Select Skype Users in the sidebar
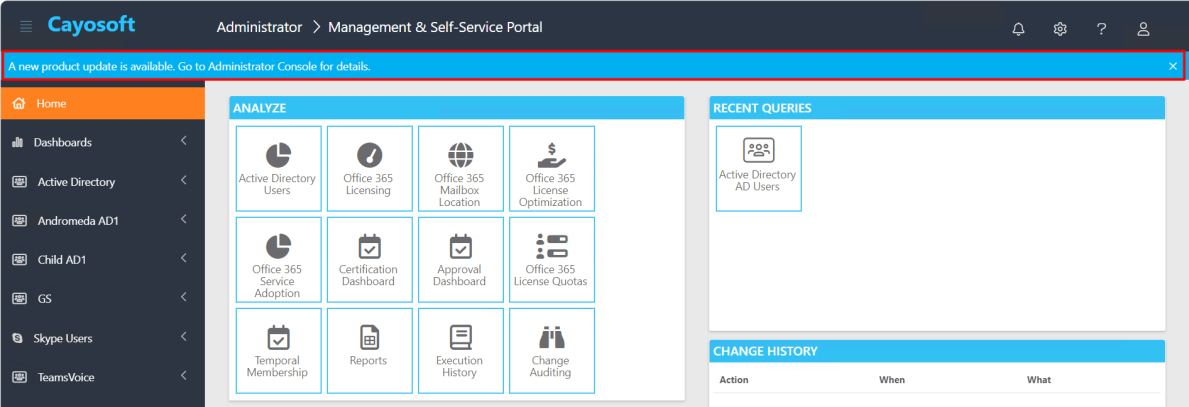The width and height of the screenshot is (1189, 407). [102, 338]
